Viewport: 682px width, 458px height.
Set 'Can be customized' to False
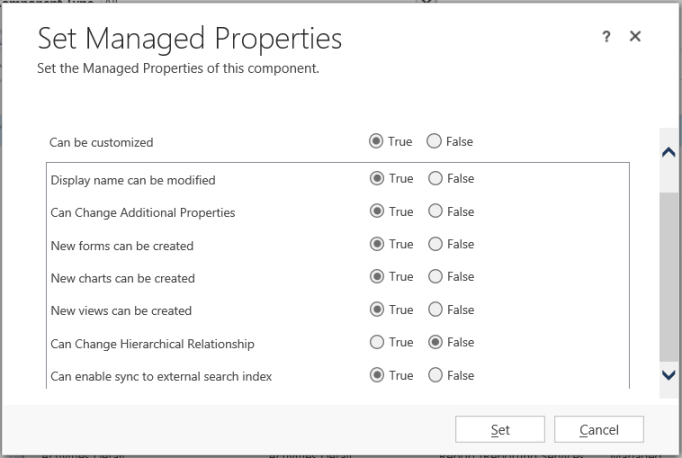tap(434, 142)
